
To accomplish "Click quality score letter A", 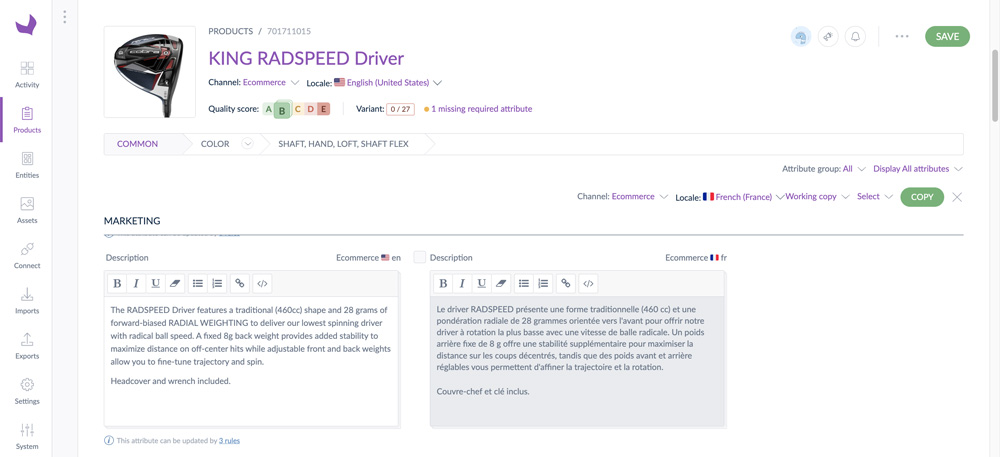I will (x=268, y=109).
